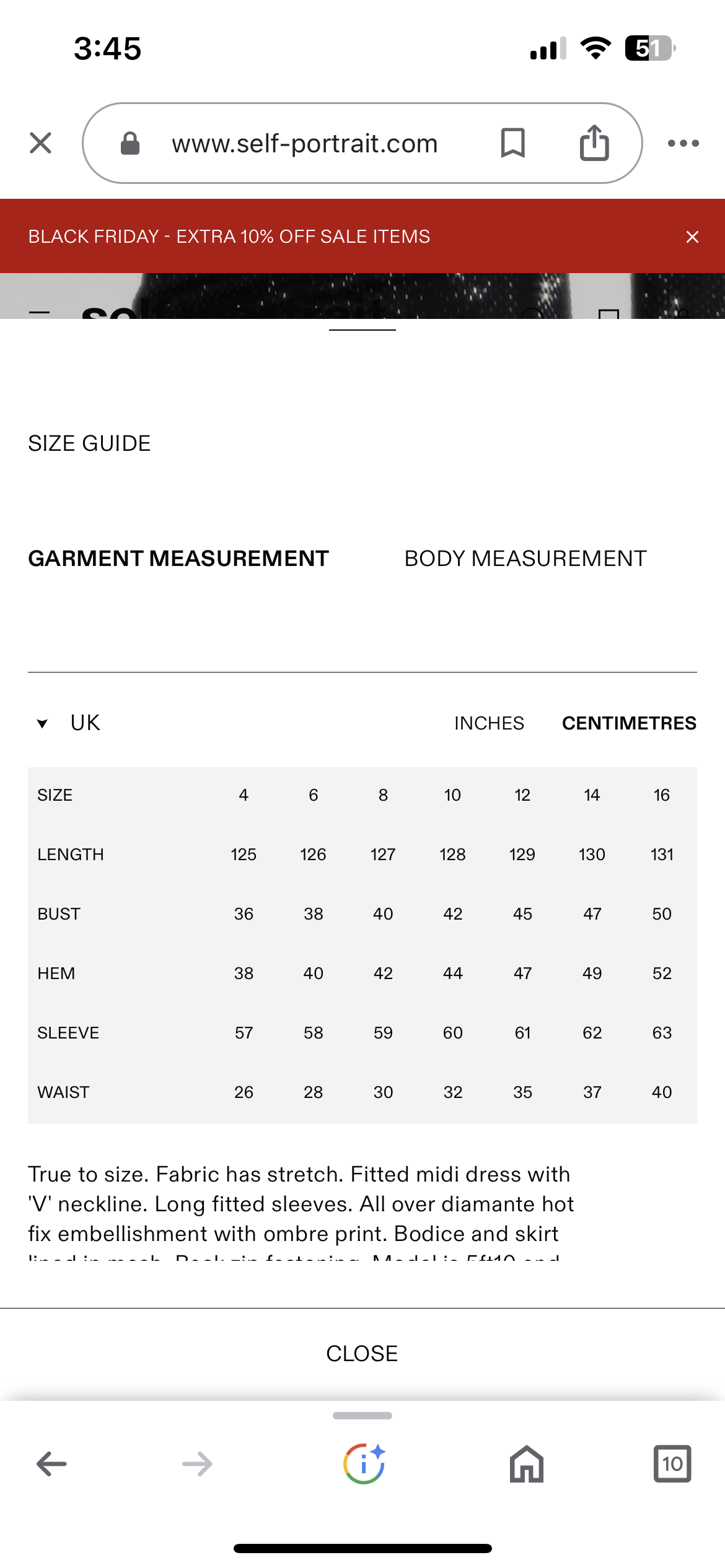Switch units to Inches
The height and width of the screenshot is (1568, 725).
[489, 723]
